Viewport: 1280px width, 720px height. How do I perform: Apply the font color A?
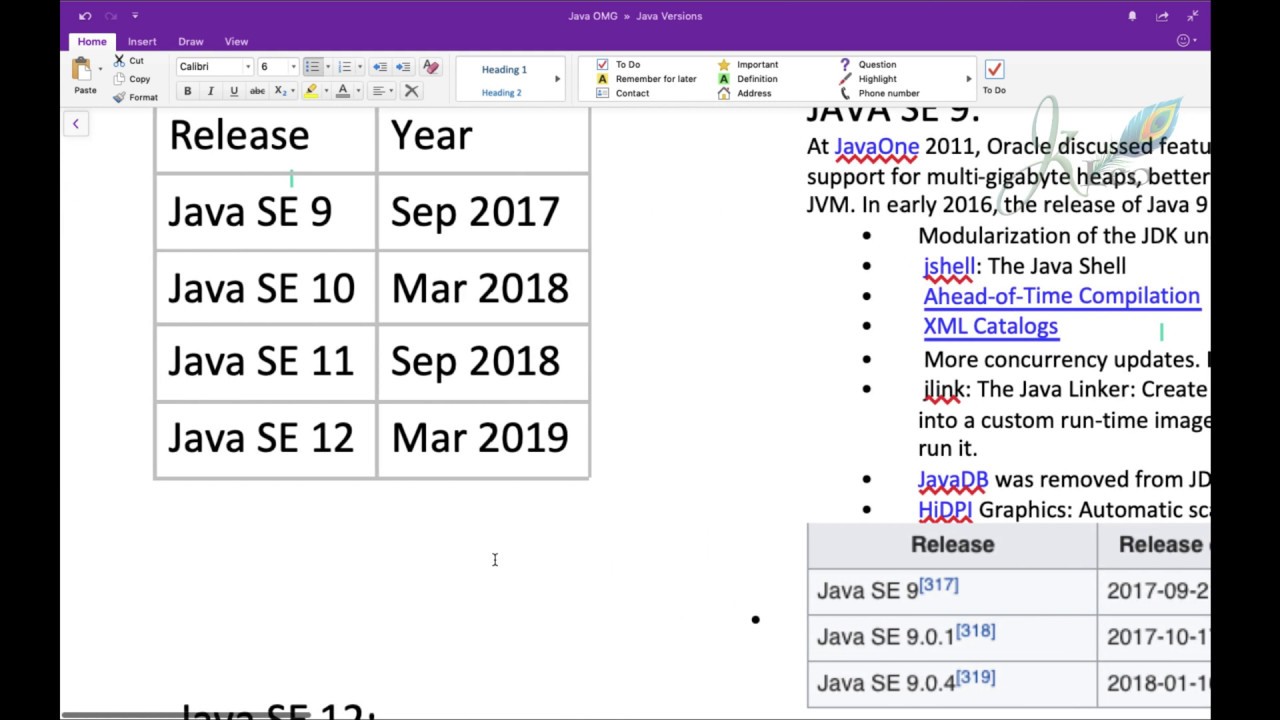(343, 91)
